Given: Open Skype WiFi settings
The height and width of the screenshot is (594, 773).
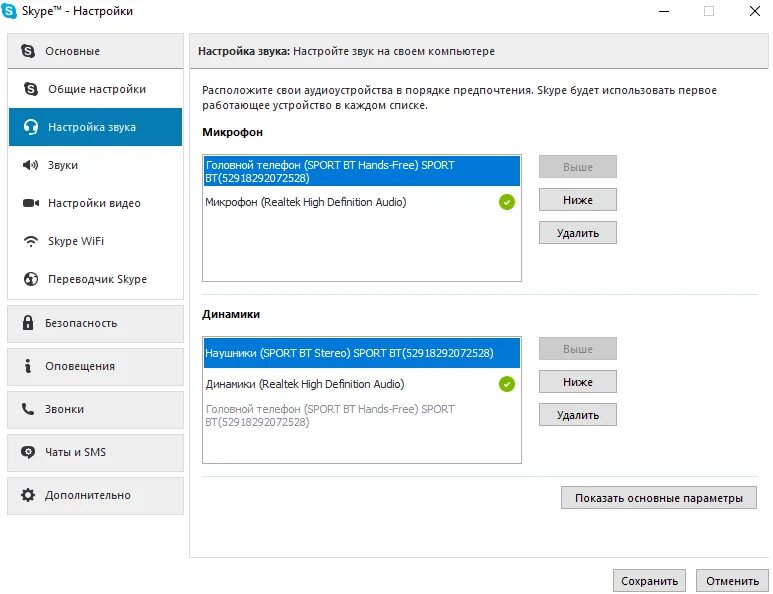Looking at the screenshot, I should tap(95, 241).
